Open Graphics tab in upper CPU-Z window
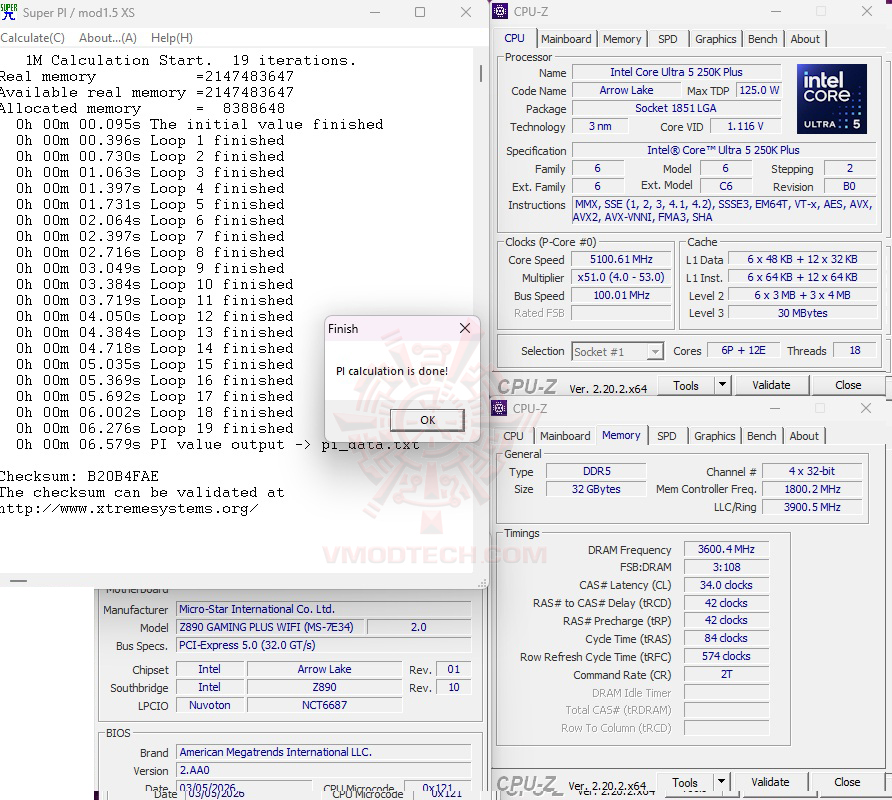 [715, 39]
